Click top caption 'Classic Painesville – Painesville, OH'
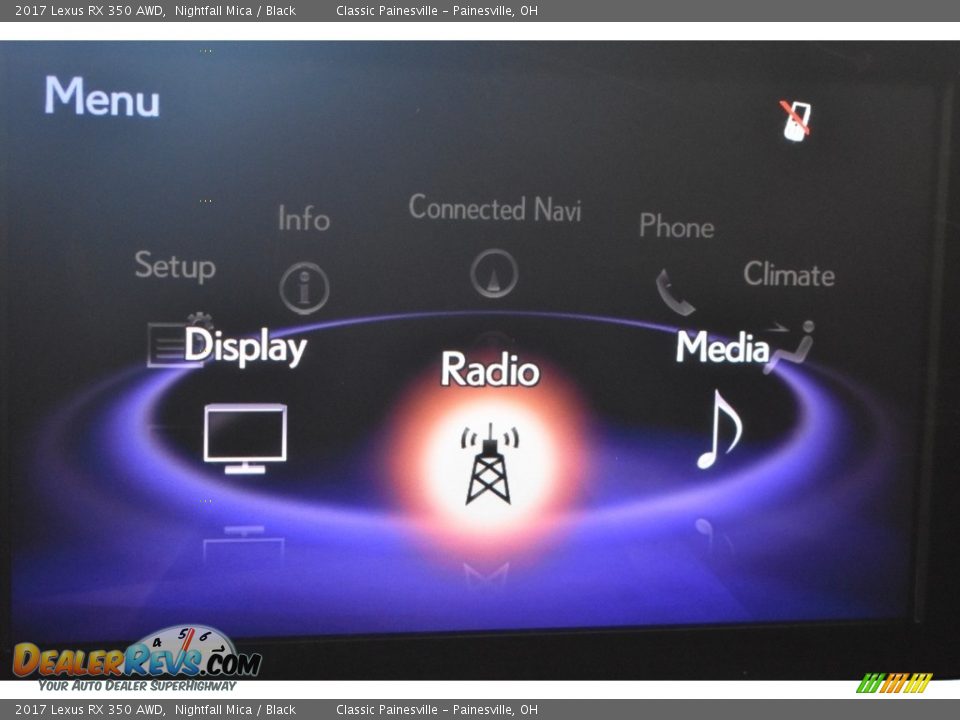The image size is (960, 720). click(x=437, y=10)
